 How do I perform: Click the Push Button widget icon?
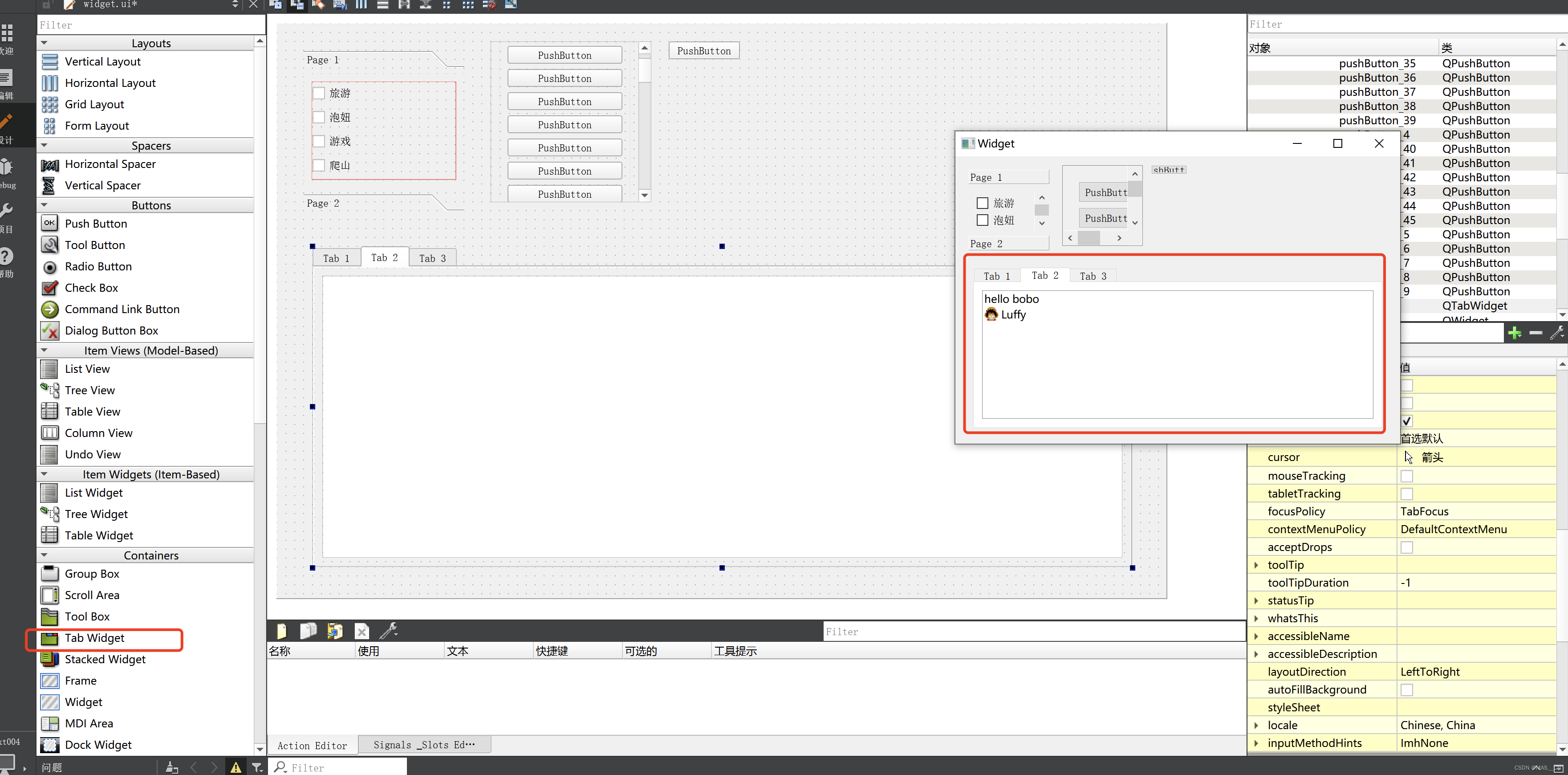[49, 224]
